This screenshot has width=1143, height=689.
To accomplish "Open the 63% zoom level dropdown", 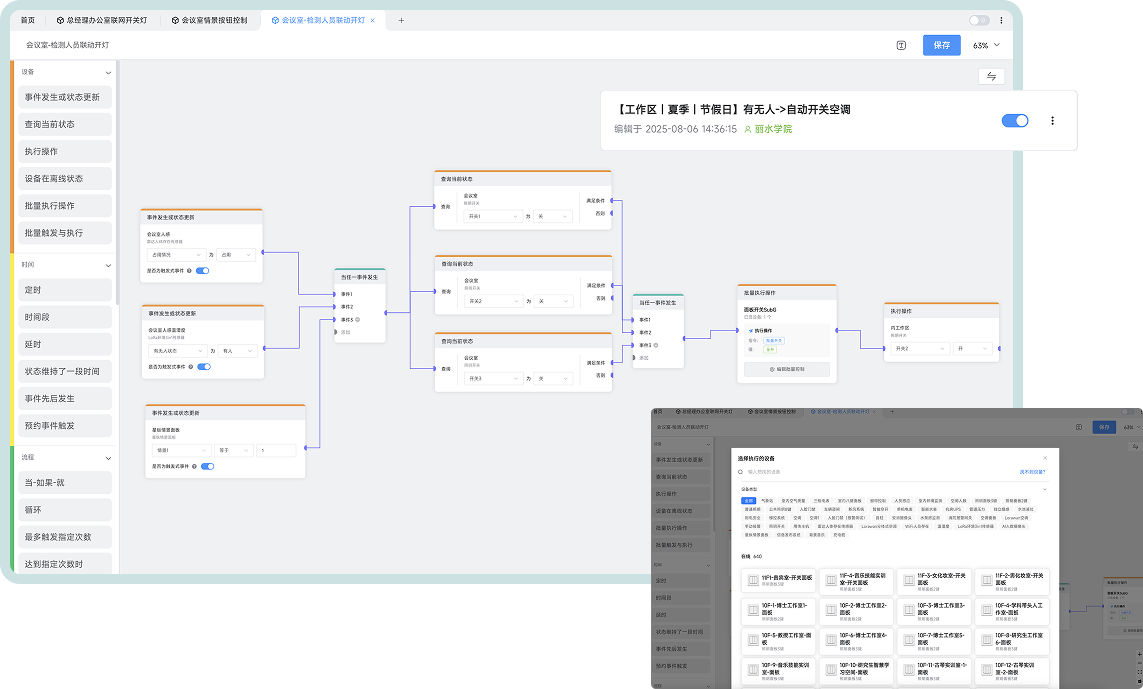I will pos(986,45).
